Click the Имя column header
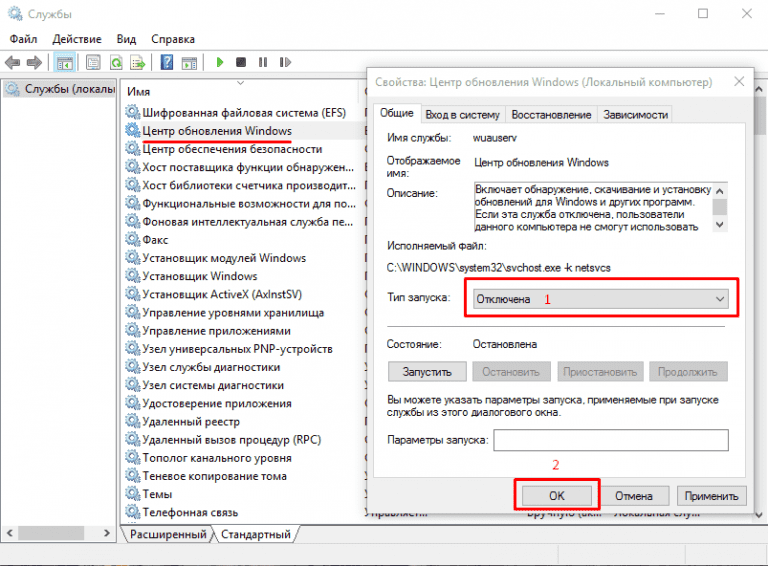The width and height of the screenshot is (768, 566). point(139,92)
